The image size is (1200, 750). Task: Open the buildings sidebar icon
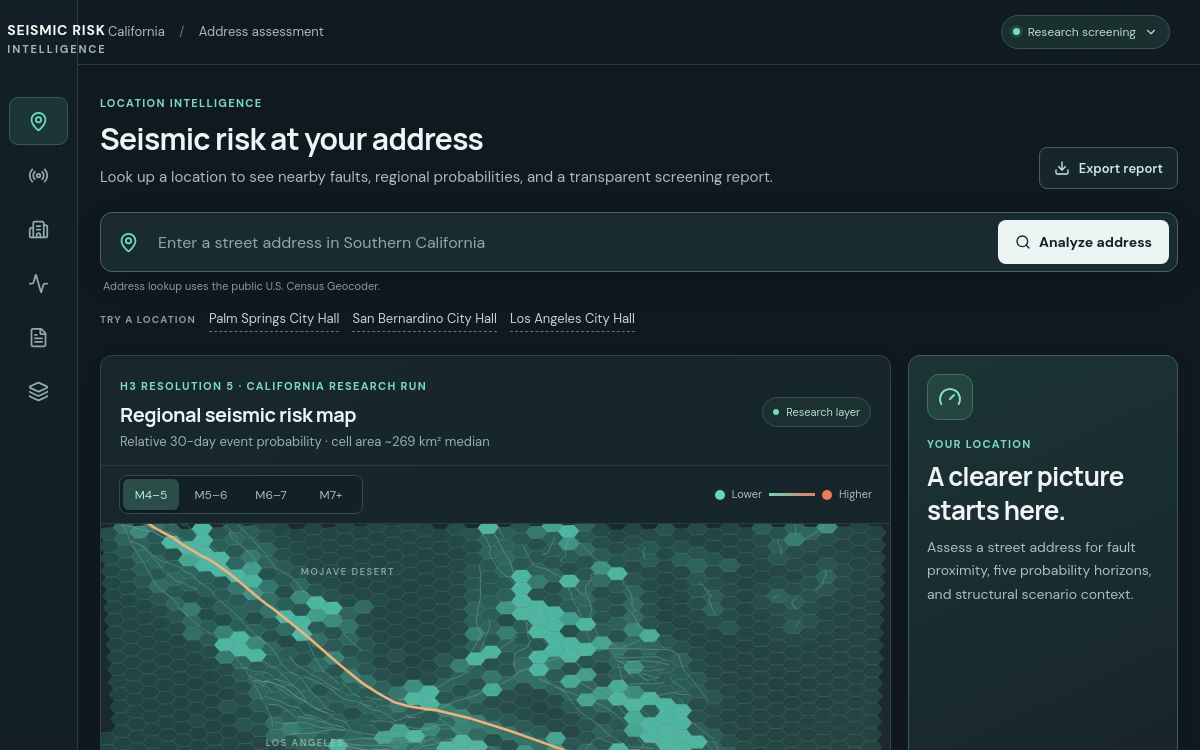click(38, 230)
